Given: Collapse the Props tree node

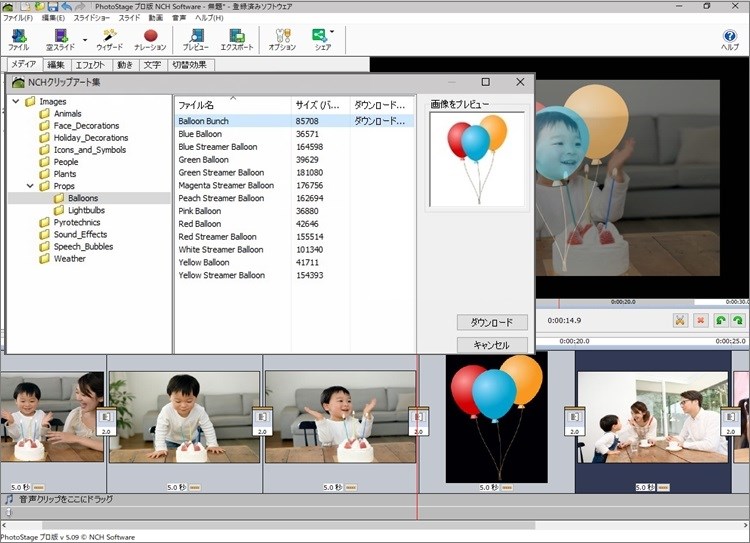Looking at the screenshot, I should (x=30, y=186).
